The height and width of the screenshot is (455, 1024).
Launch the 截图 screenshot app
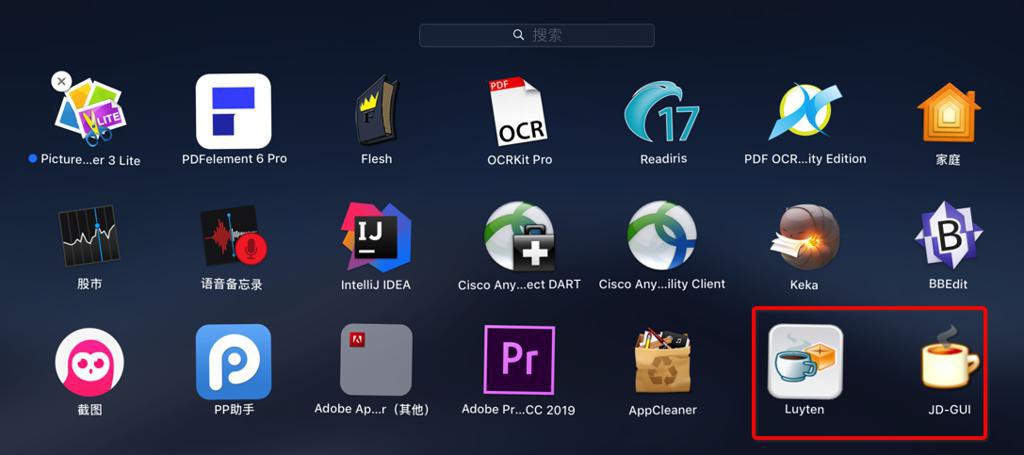point(89,362)
